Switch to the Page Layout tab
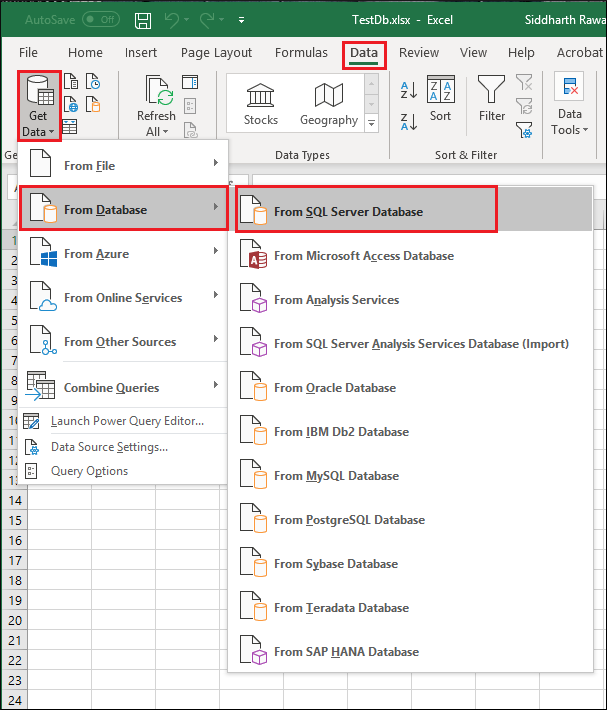 (216, 53)
